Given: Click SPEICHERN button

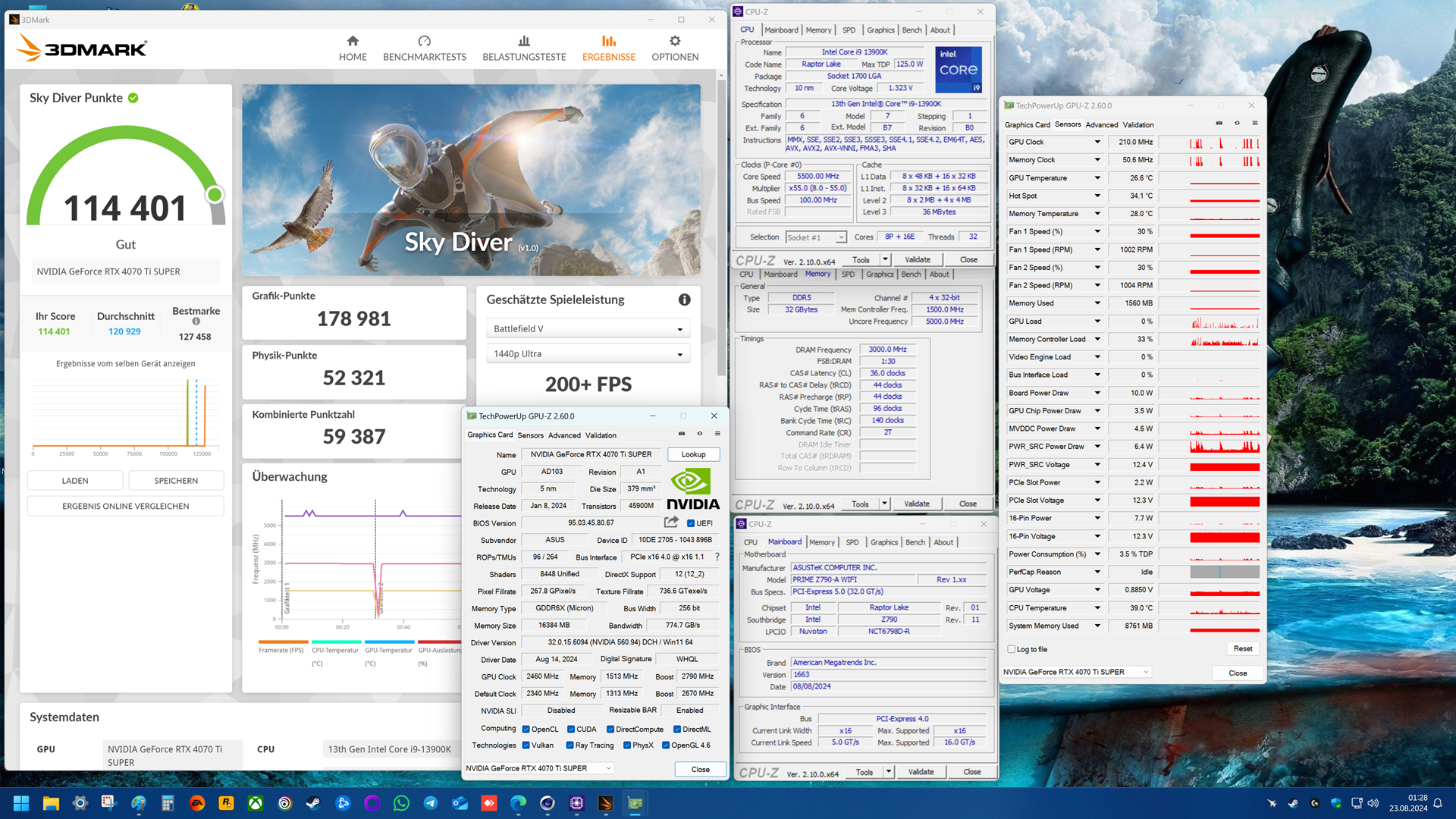Looking at the screenshot, I should [x=176, y=481].
